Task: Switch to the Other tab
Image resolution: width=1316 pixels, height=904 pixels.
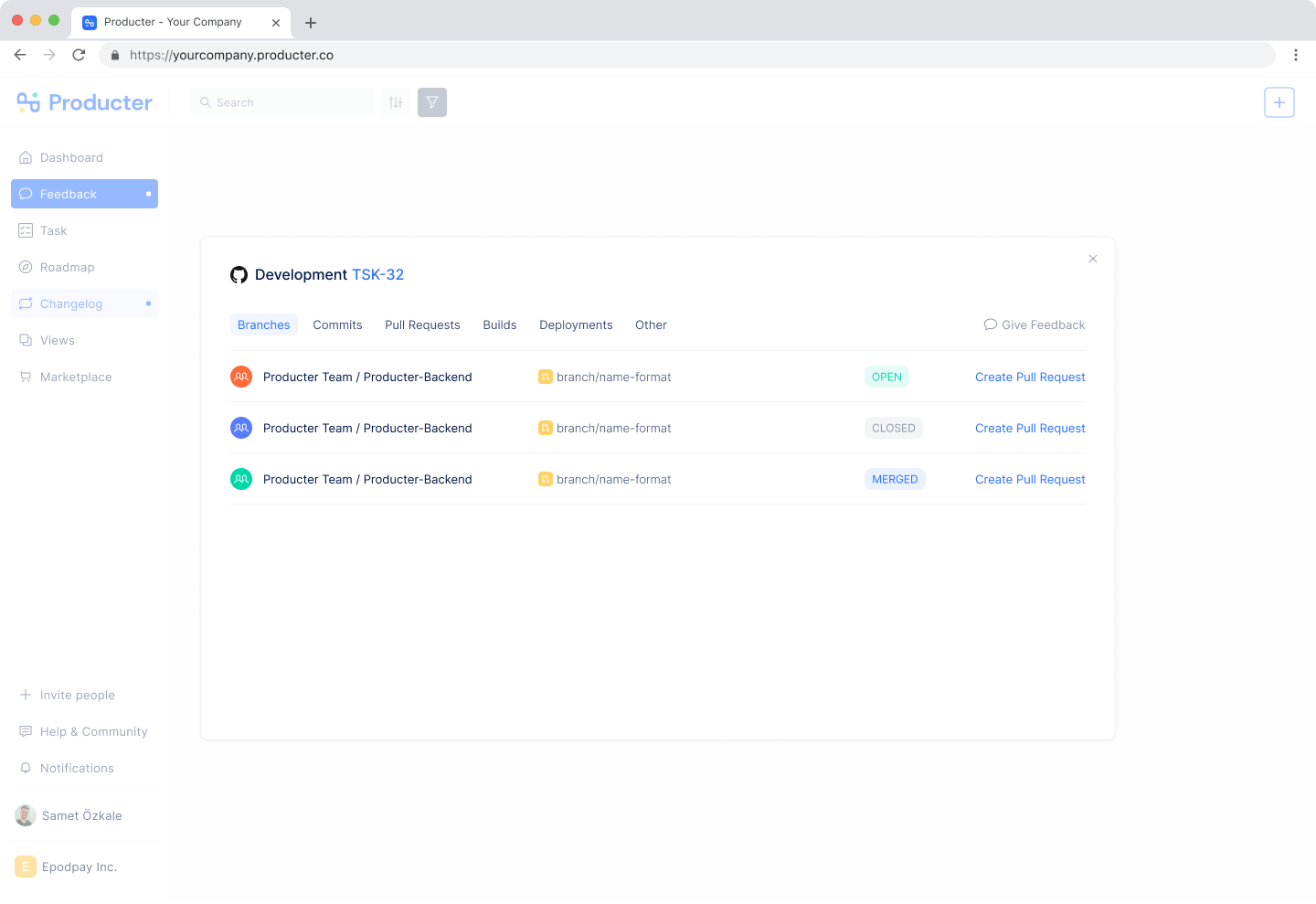Action: 651,324
